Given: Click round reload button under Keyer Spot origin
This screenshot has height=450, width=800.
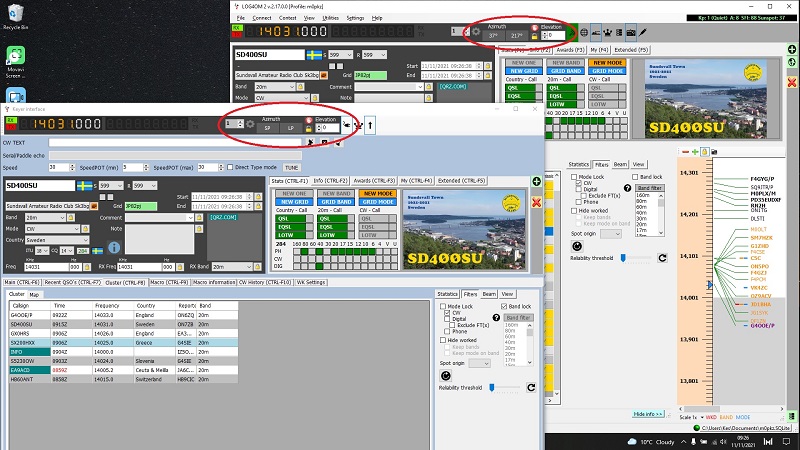Looking at the screenshot, I should (445, 376).
